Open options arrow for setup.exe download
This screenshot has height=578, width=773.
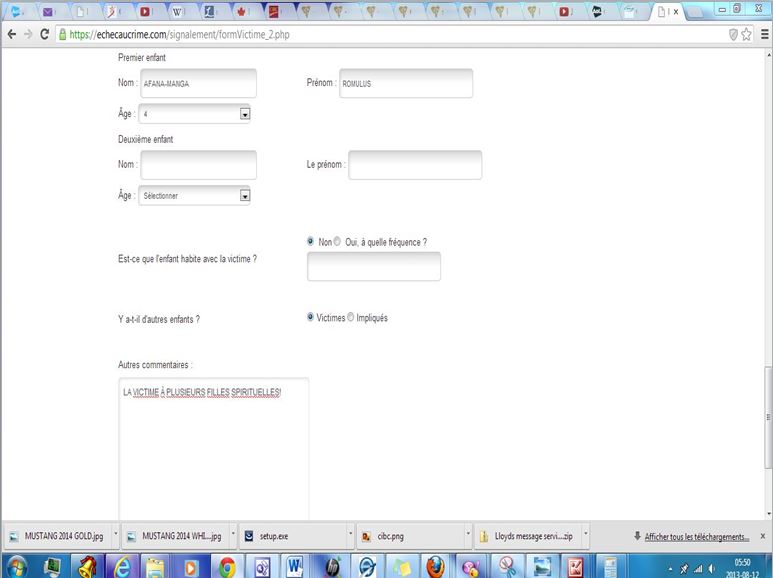tap(352, 535)
